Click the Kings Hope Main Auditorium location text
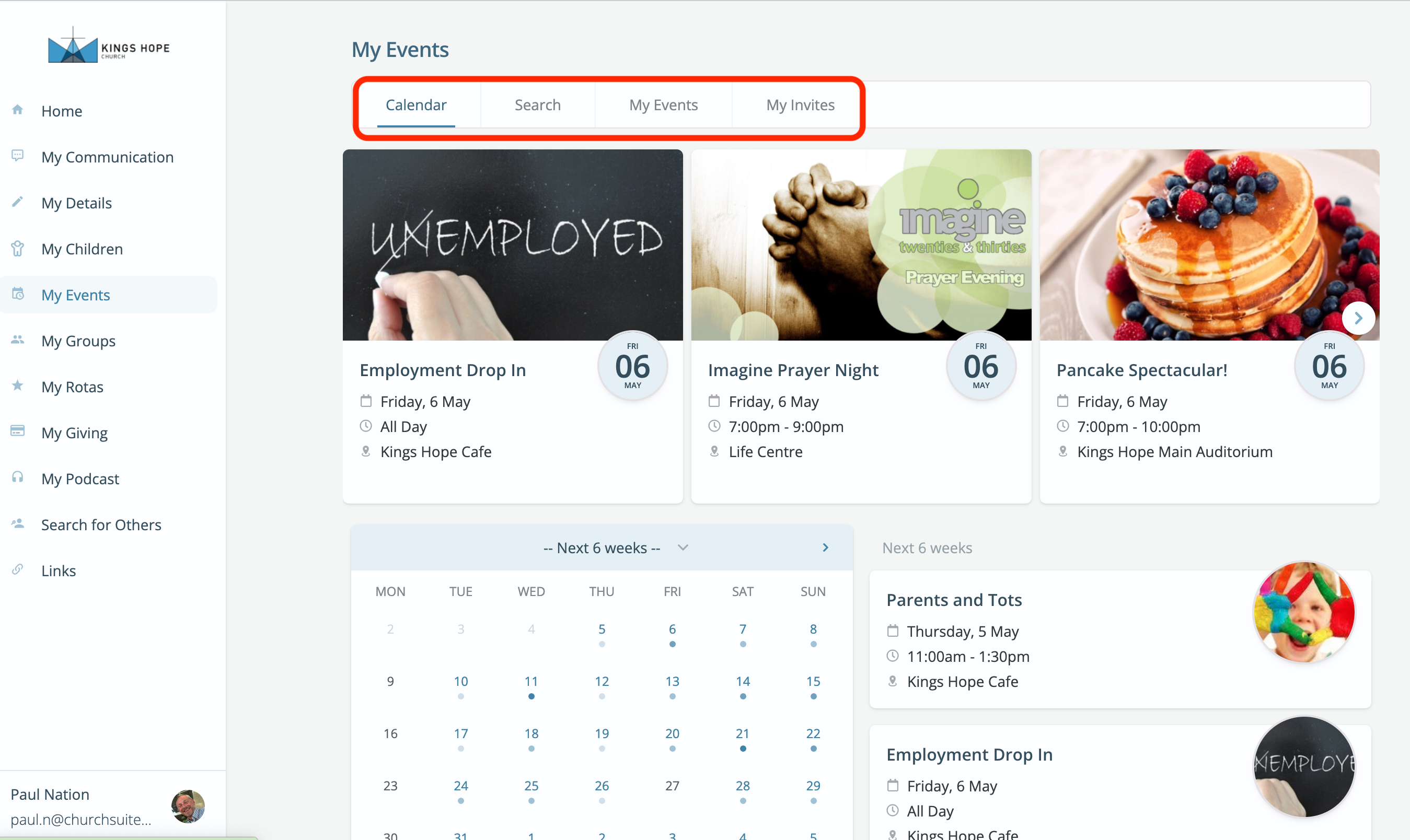The width and height of the screenshot is (1410, 840). pos(1175,451)
